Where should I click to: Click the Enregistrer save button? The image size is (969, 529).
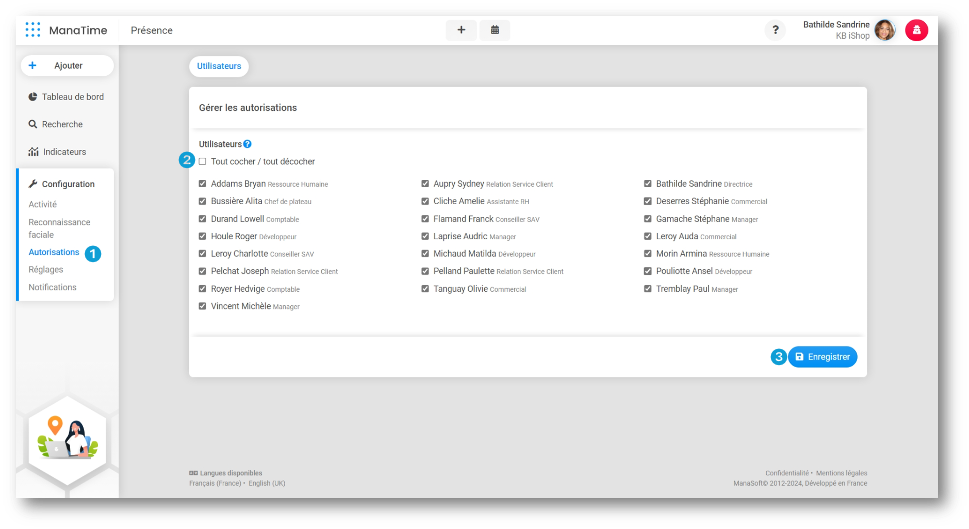tap(822, 357)
